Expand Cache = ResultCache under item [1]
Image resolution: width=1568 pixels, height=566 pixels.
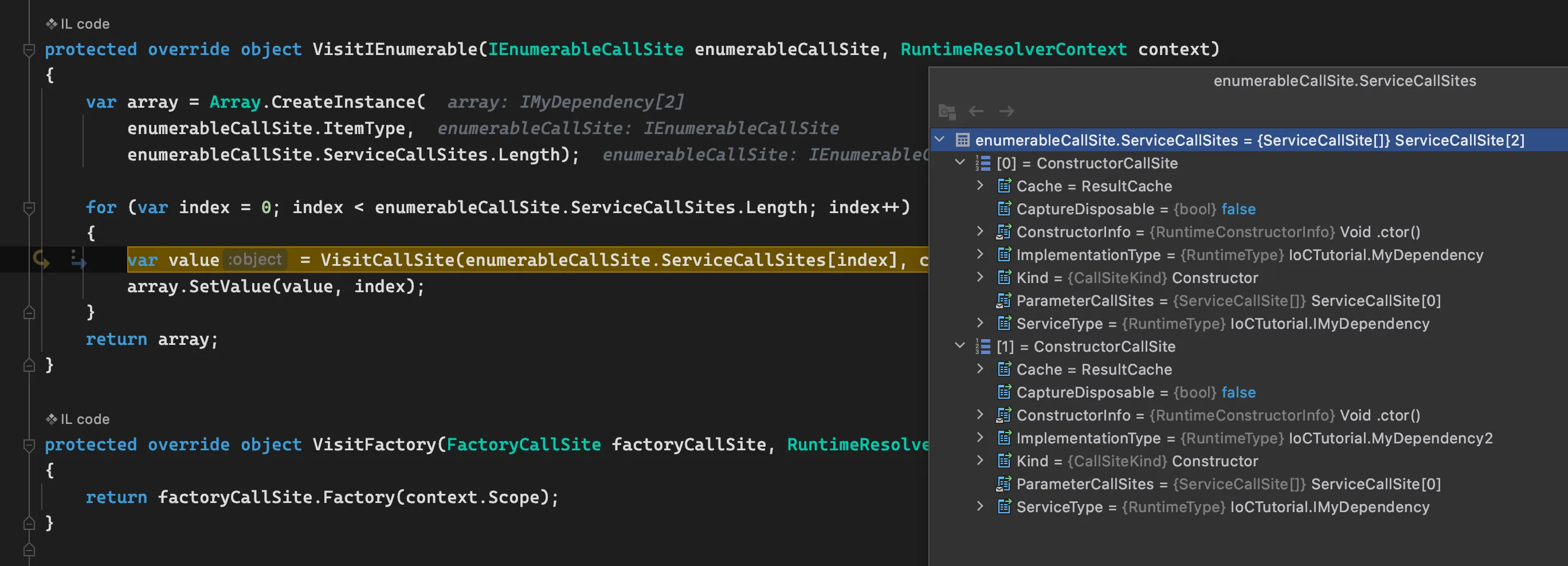click(x=980, y=369)
